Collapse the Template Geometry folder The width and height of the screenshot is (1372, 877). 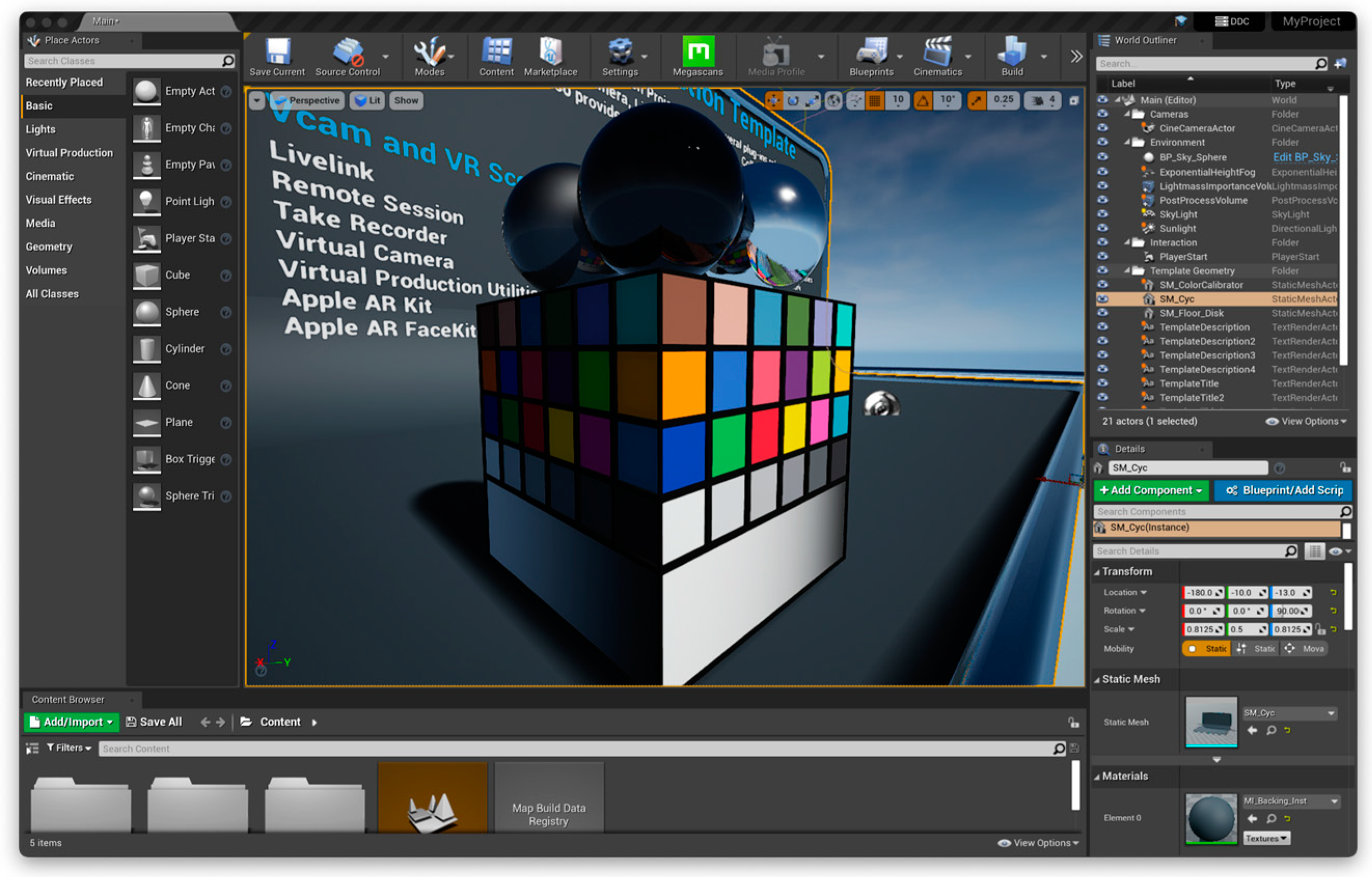[1127, 271]
